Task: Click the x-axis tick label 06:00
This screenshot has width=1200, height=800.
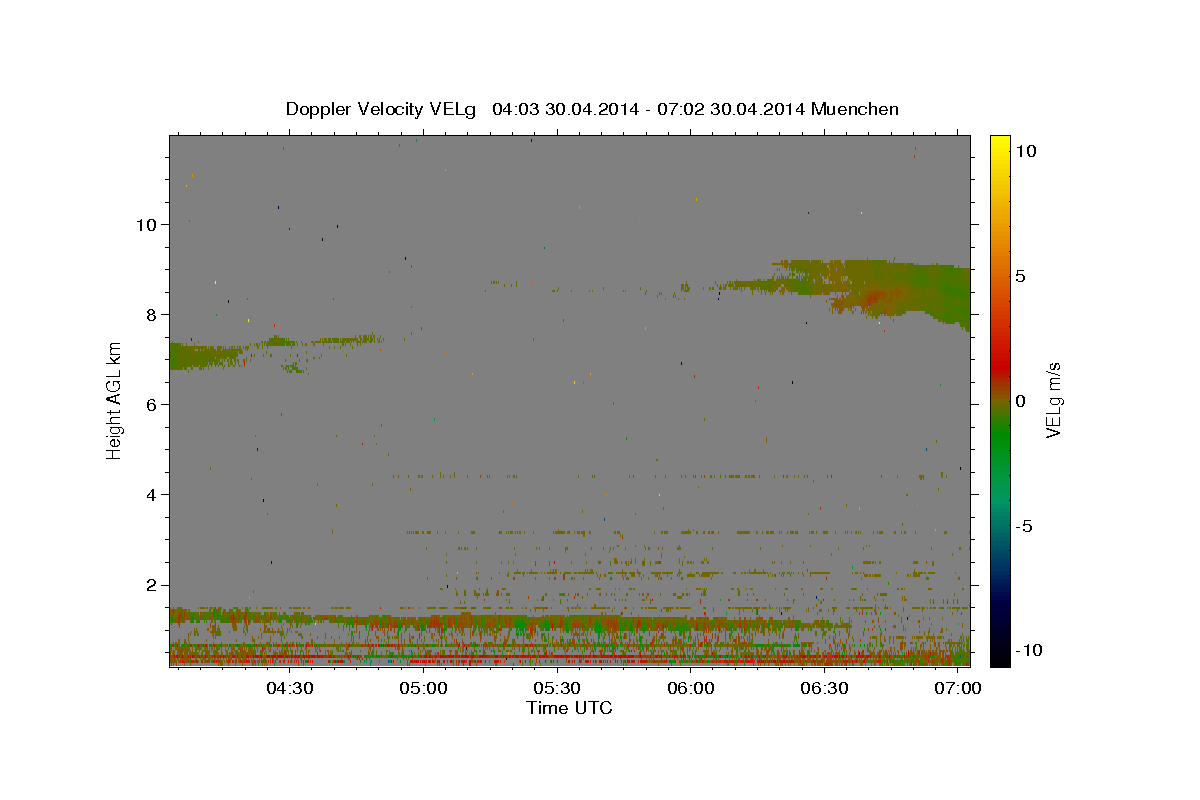Action: click(x=691, y=688)
